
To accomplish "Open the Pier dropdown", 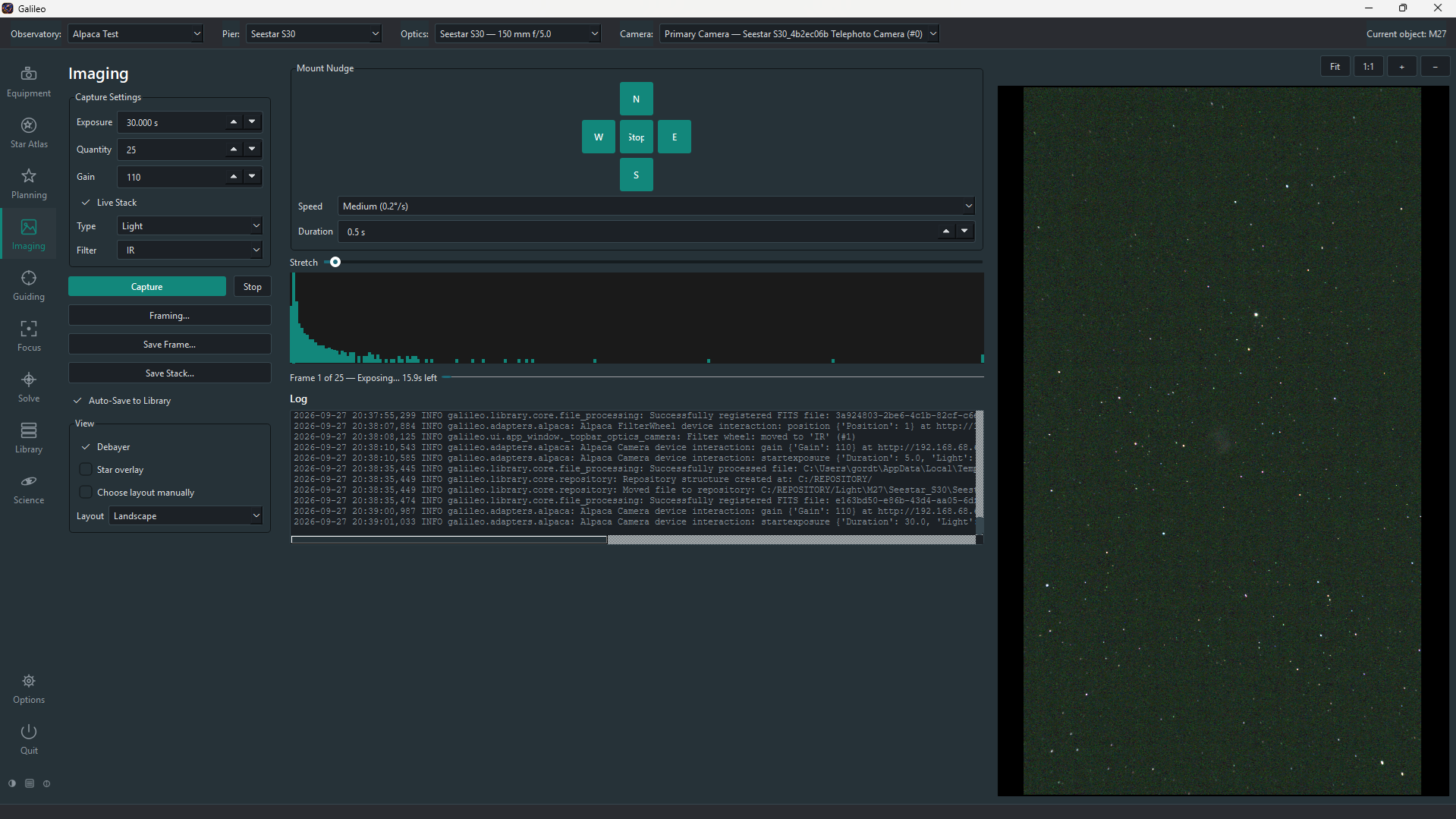I will click(x=314, y=34).
